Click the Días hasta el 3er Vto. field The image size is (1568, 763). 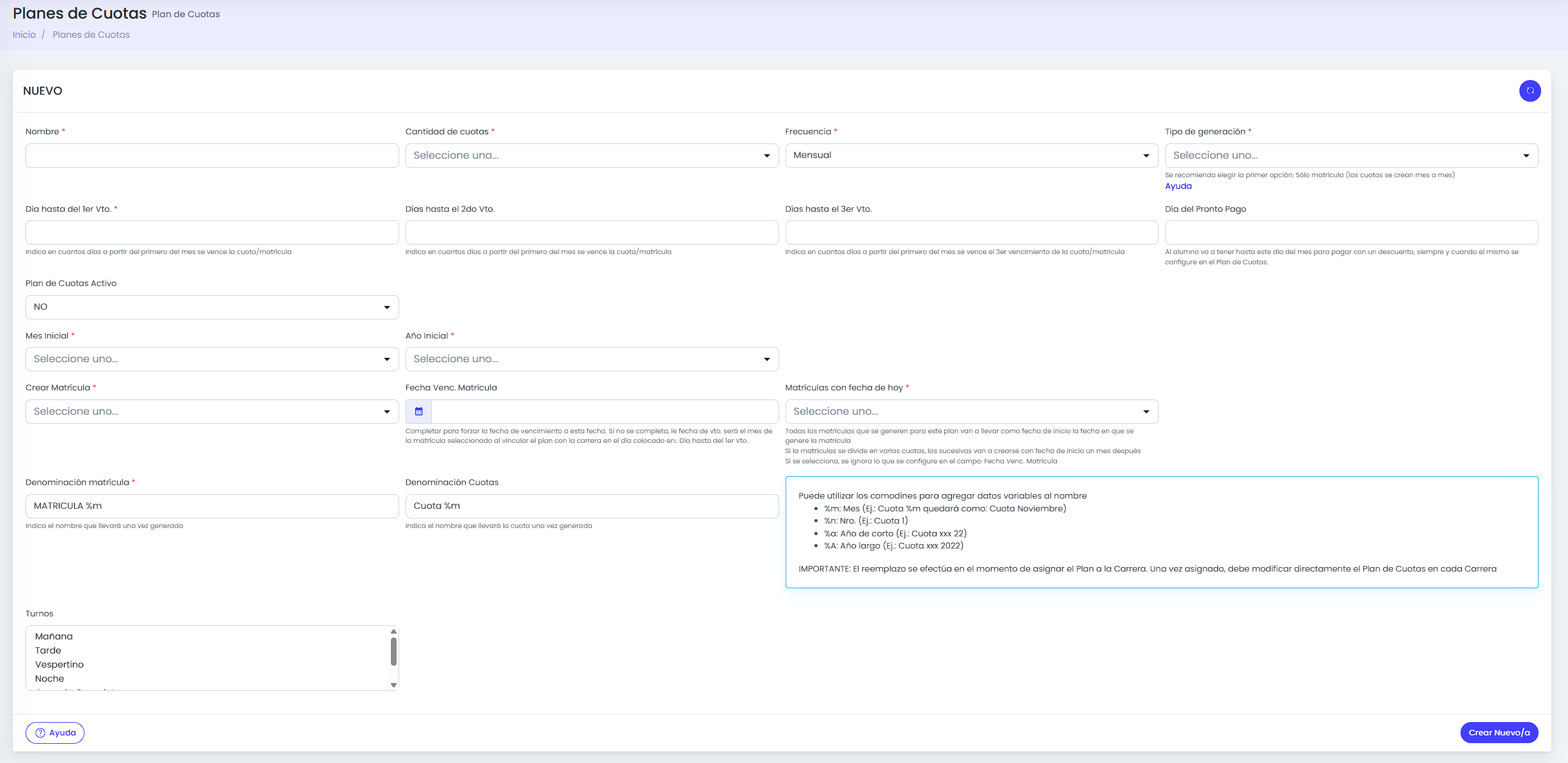click(x=971, y=232)
